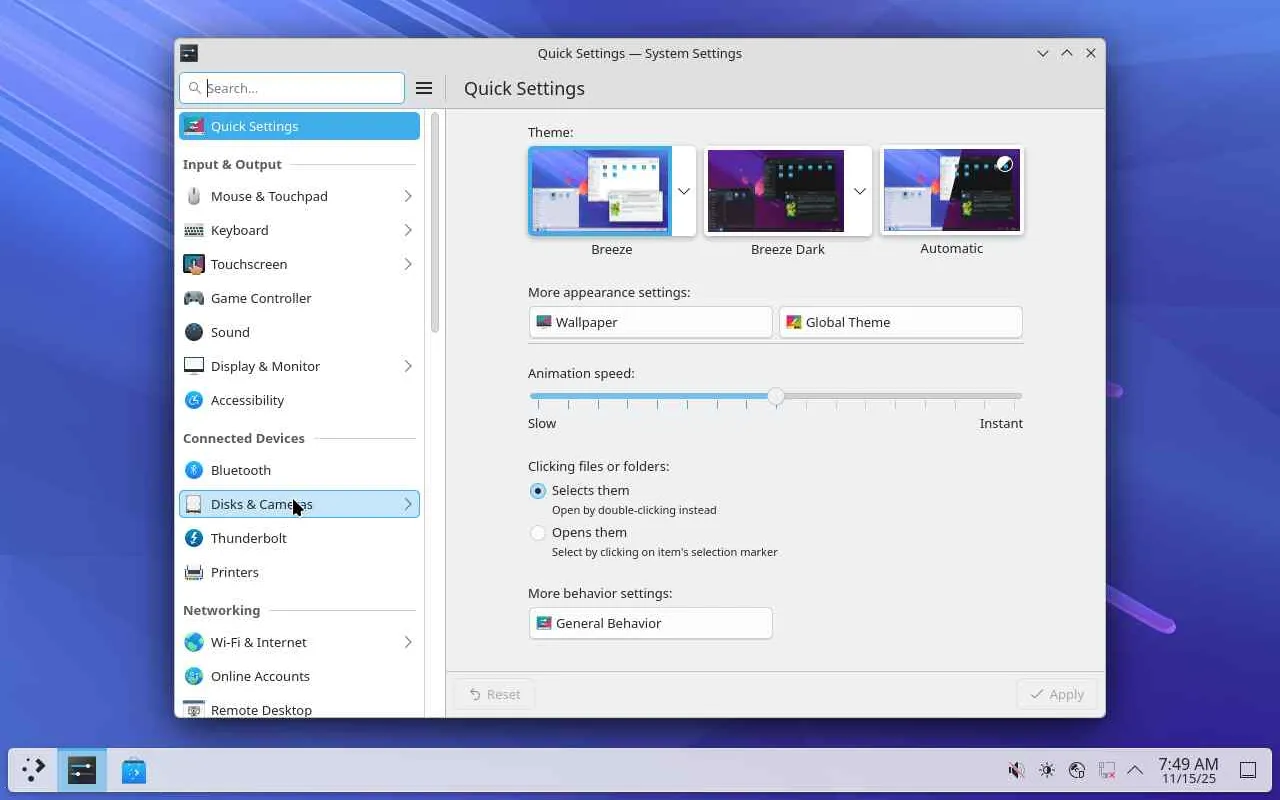The height and width of the screenshot is (800, 1280).
Task: Open the Game Controller settings entry
Action: pos(299,298)
